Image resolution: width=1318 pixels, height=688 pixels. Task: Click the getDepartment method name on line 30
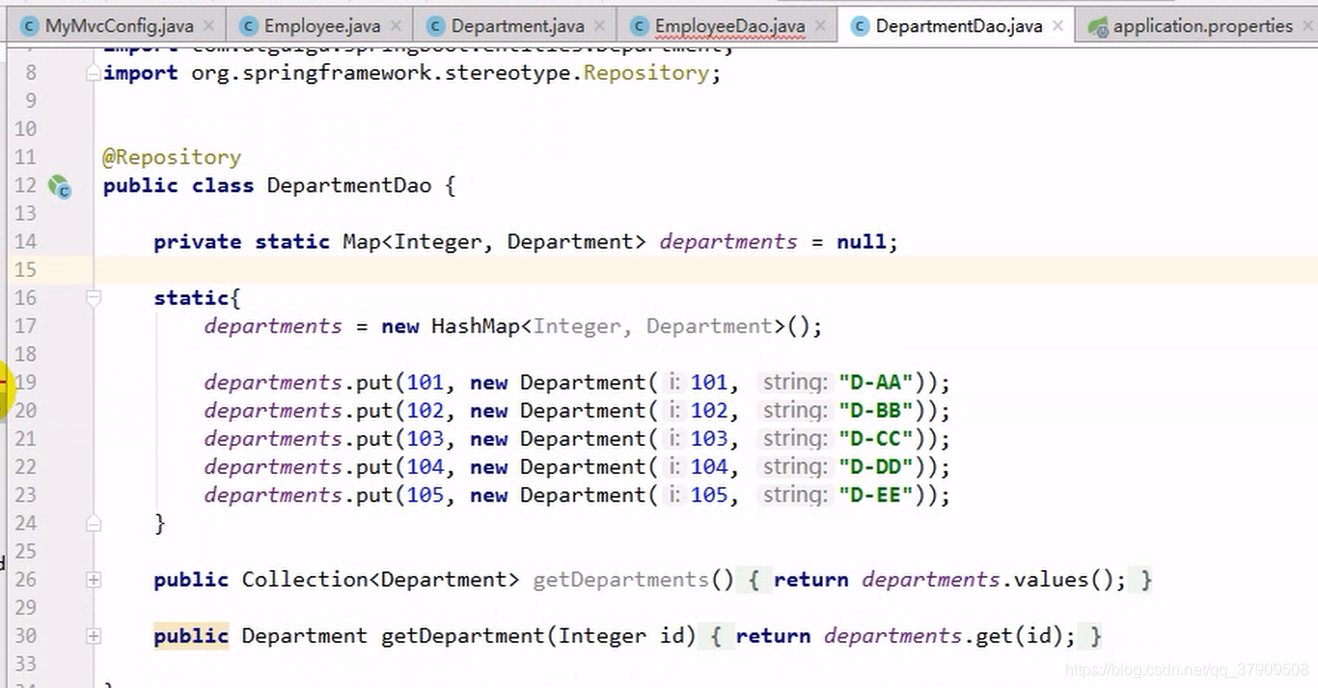tap(463, 635)
